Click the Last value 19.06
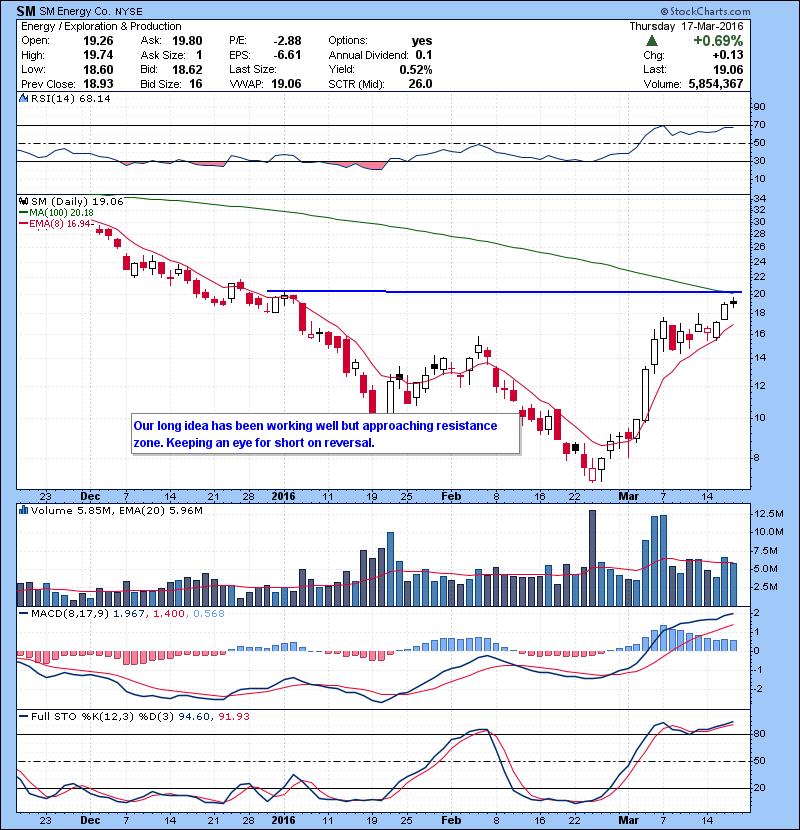800x830 pixels. click(x=728, y=69)
